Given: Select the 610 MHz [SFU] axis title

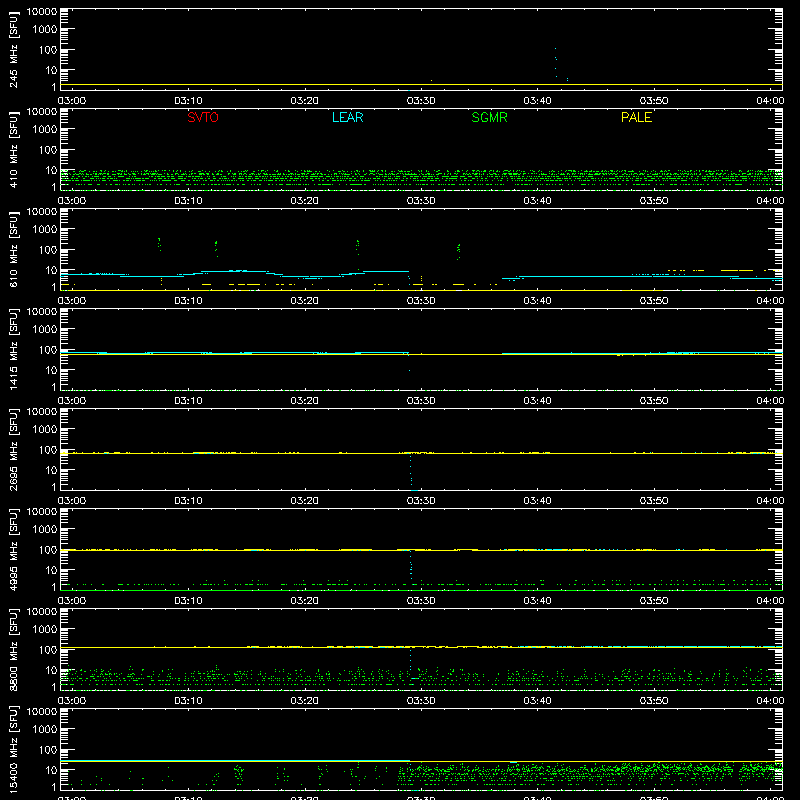Looking at the screenshot, I should click(13, 250).
